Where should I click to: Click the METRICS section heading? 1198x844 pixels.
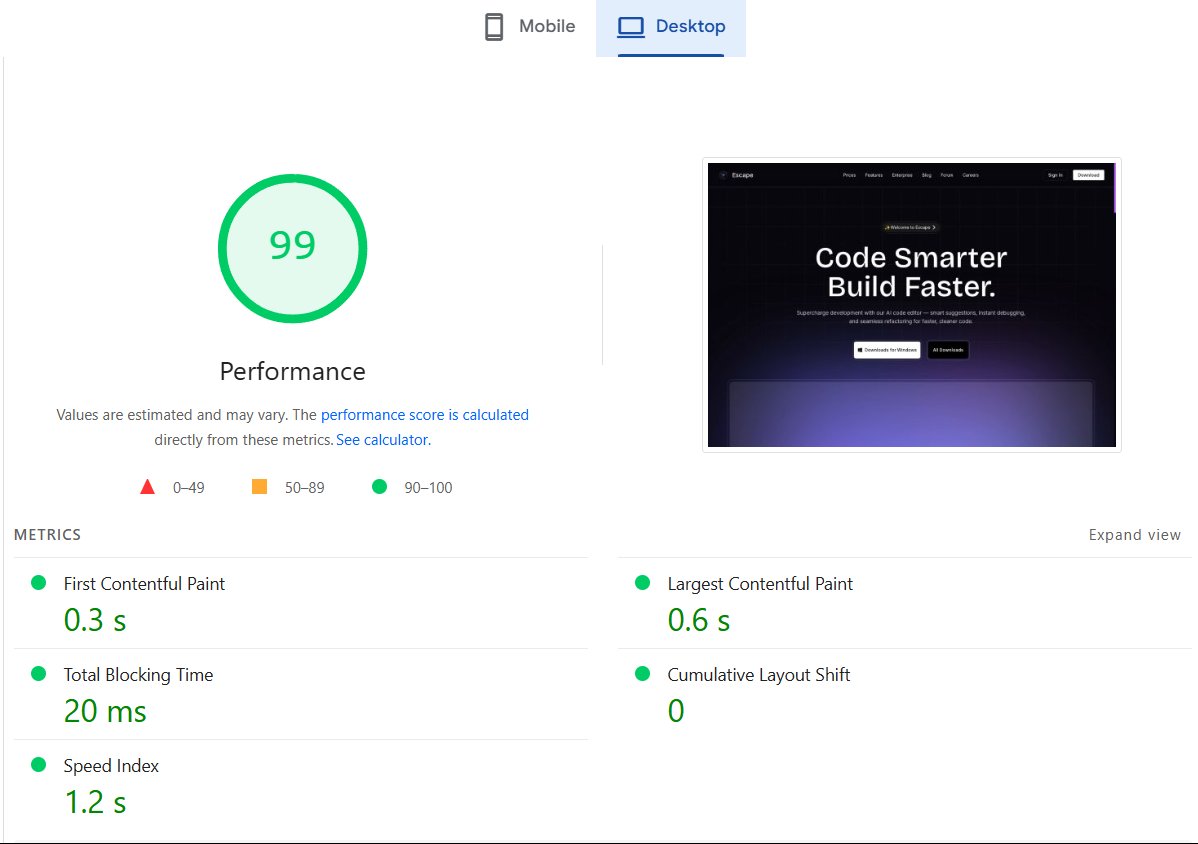coord(47,535)
